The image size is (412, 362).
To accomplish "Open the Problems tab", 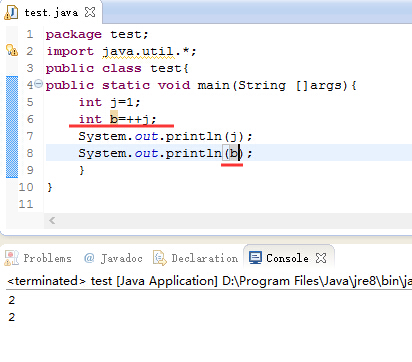I will (x=38, y=258).
